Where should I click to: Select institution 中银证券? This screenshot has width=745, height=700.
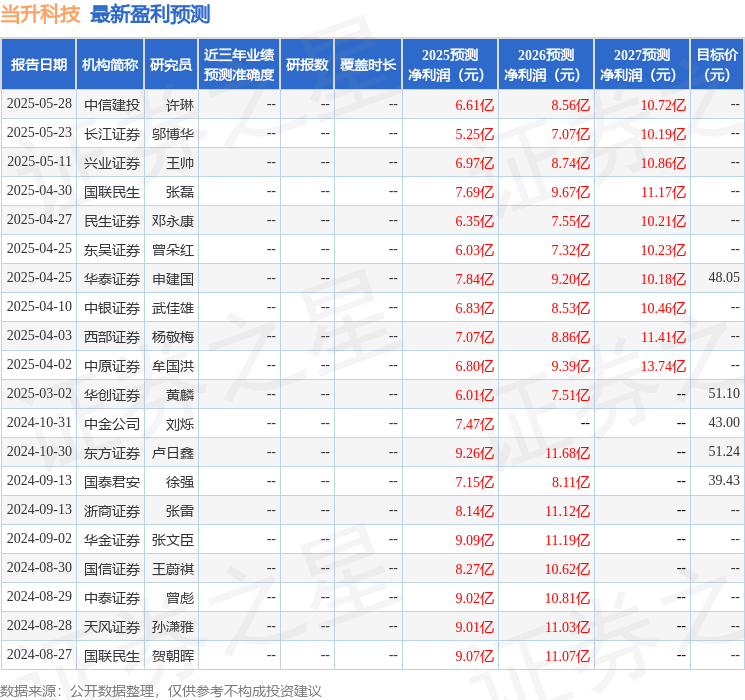point(112,308)
